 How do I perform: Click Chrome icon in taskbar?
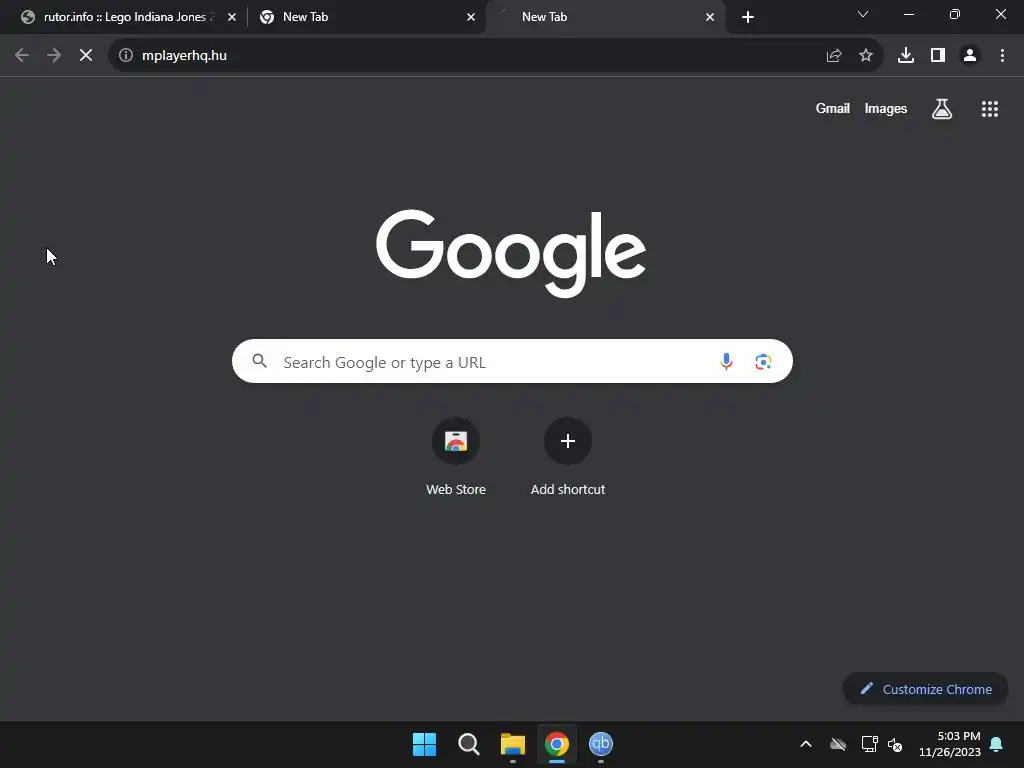tap(557, 744)
